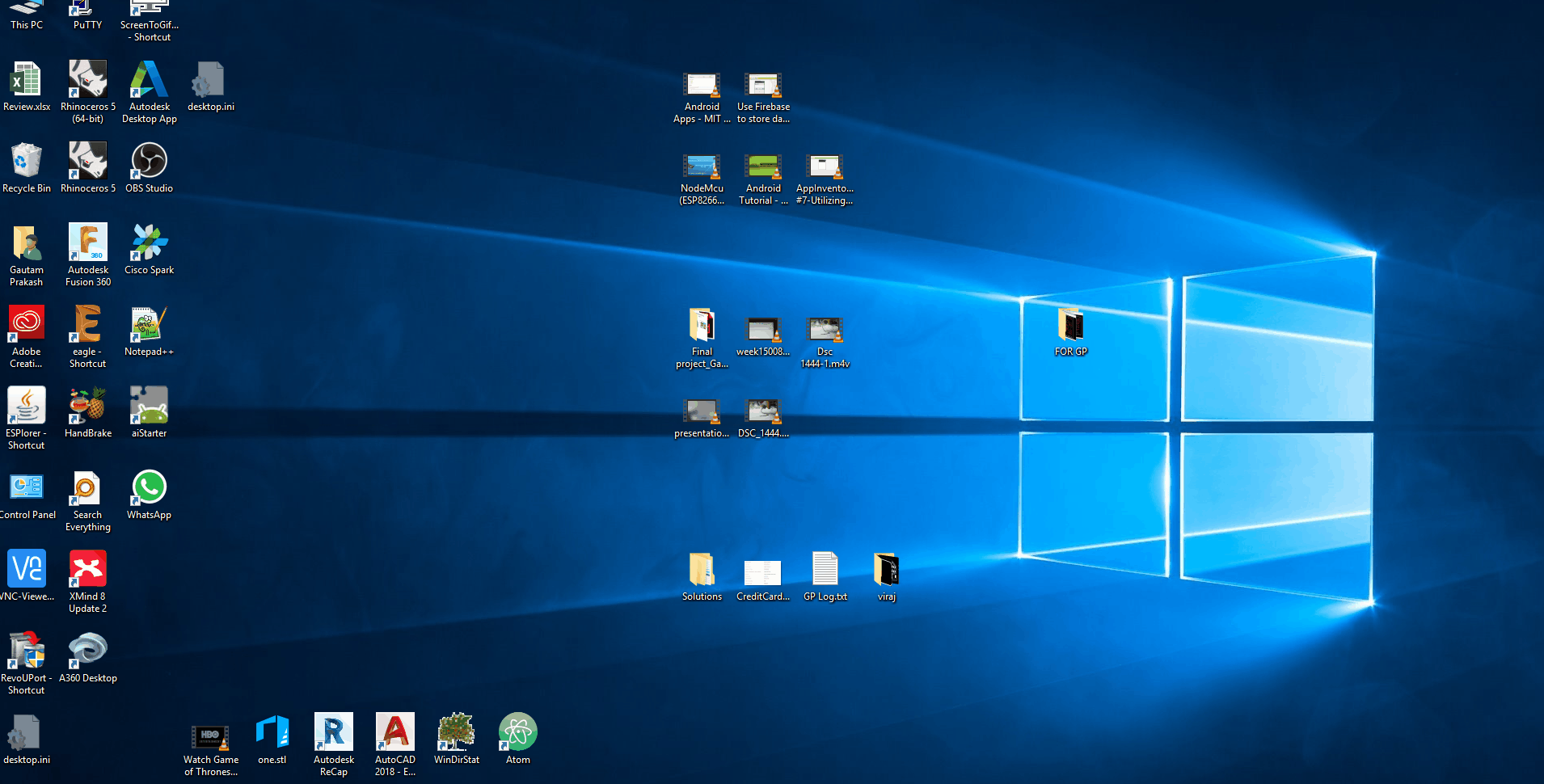Select the Autodesk Desktop App icon
The height and width of the screenshot is (784, 1544).
tap(150, 92)
